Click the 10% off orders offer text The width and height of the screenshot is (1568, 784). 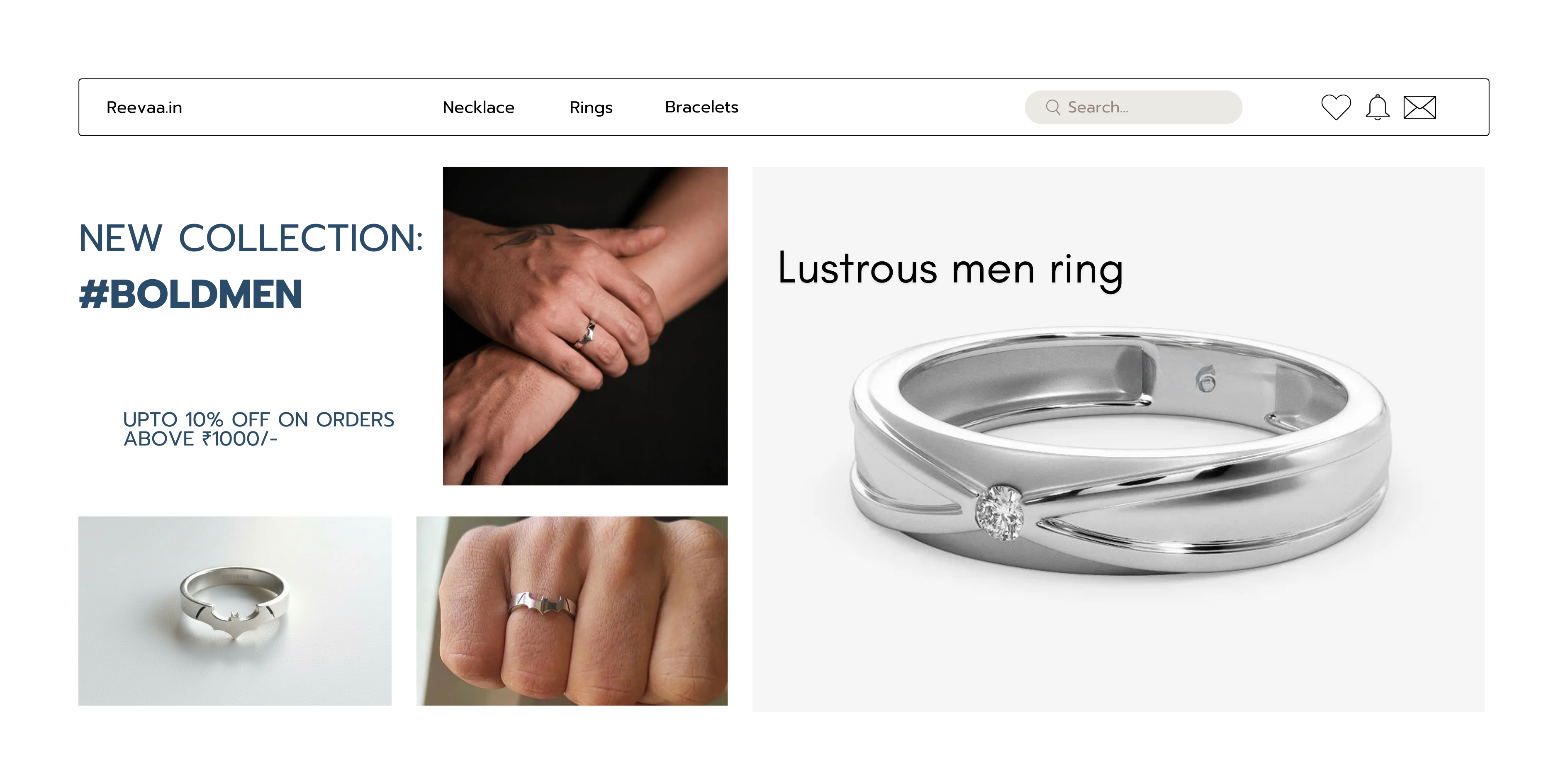click(x=259, y=429)
